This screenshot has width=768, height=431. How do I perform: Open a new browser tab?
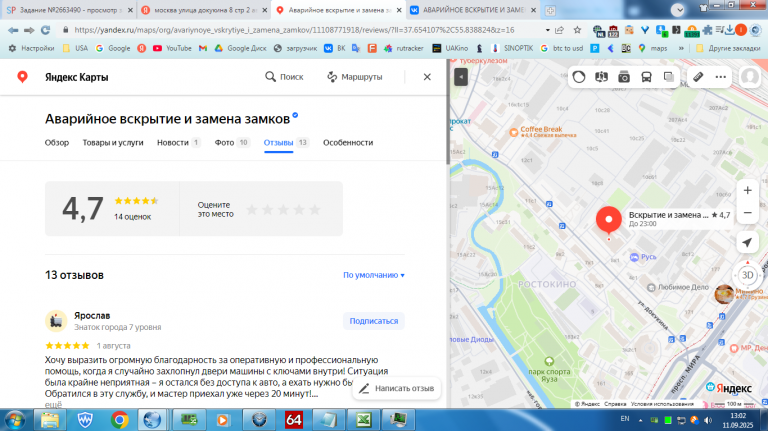click(550, 10)
